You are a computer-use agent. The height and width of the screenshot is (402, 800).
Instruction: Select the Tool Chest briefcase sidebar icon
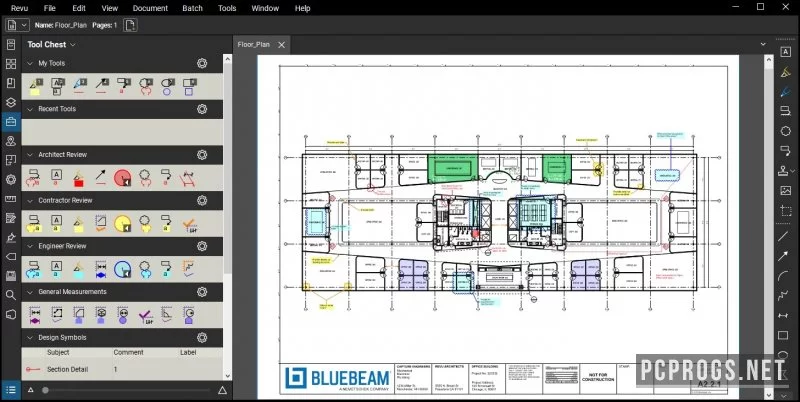(11, 122)
